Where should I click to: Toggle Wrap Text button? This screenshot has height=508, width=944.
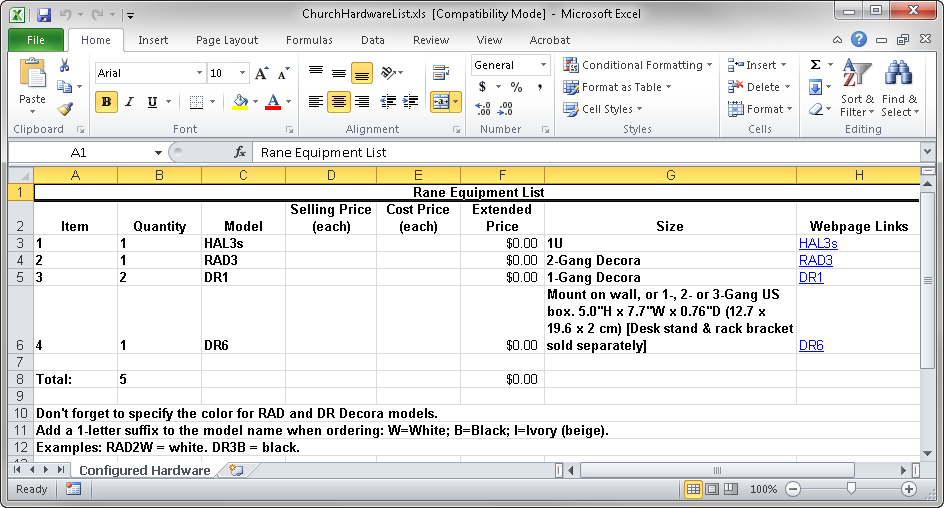pyautogui.click(x=441, y=73)
